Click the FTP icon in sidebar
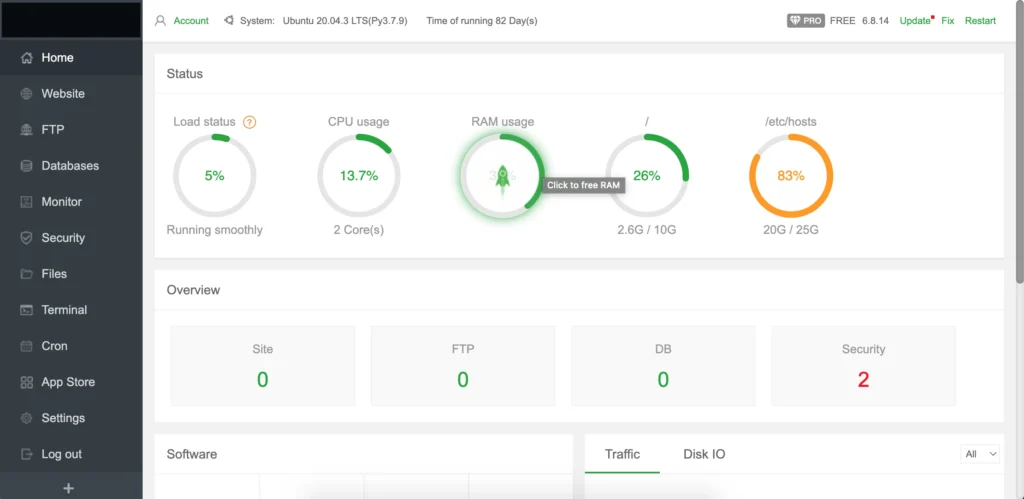This screenshot has height=499, width=1024. 26,129
